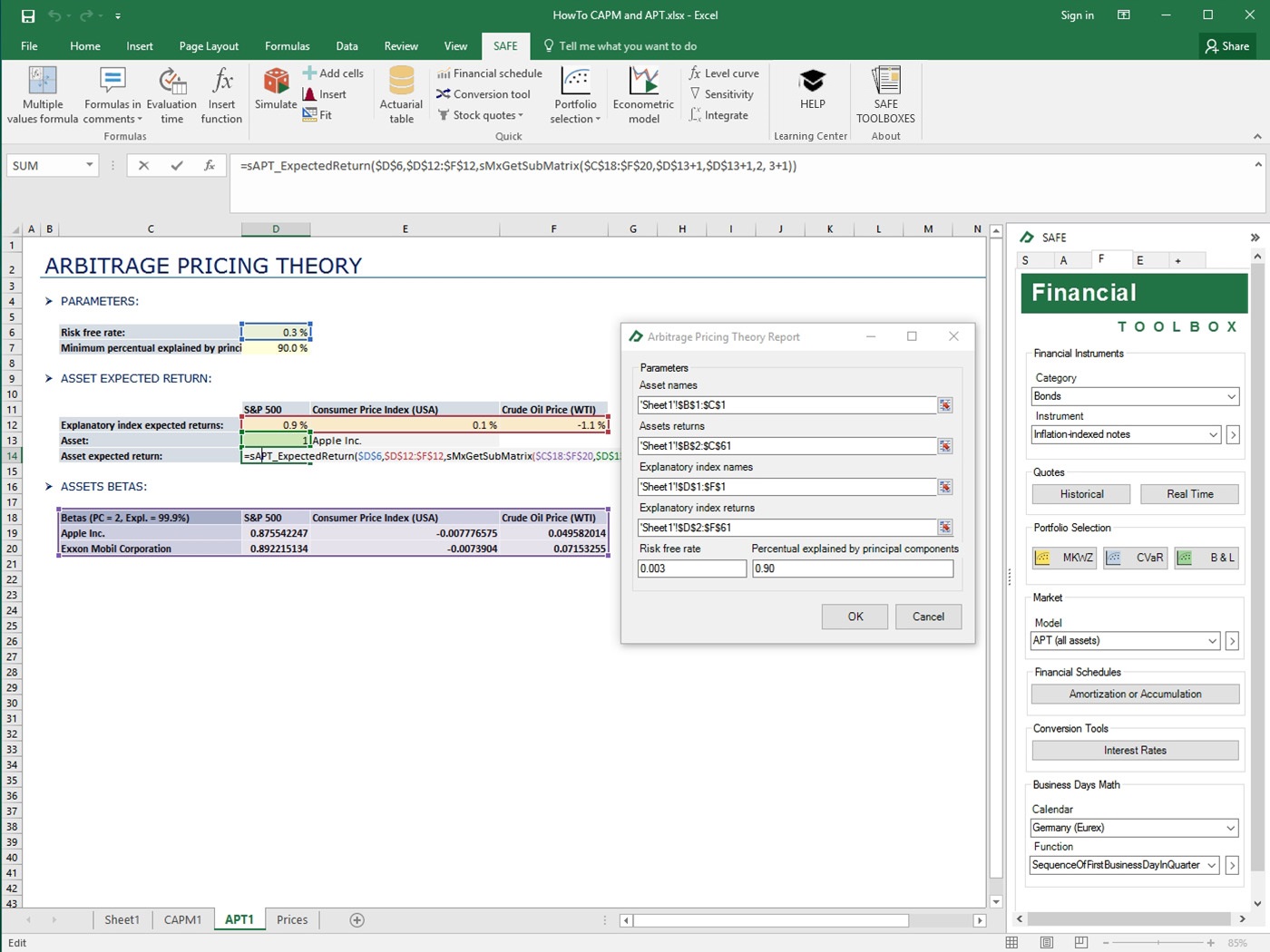The image size is (1270, 952).
Task: Click Add cells in ribbon
Action: click(x=333, y=73)
